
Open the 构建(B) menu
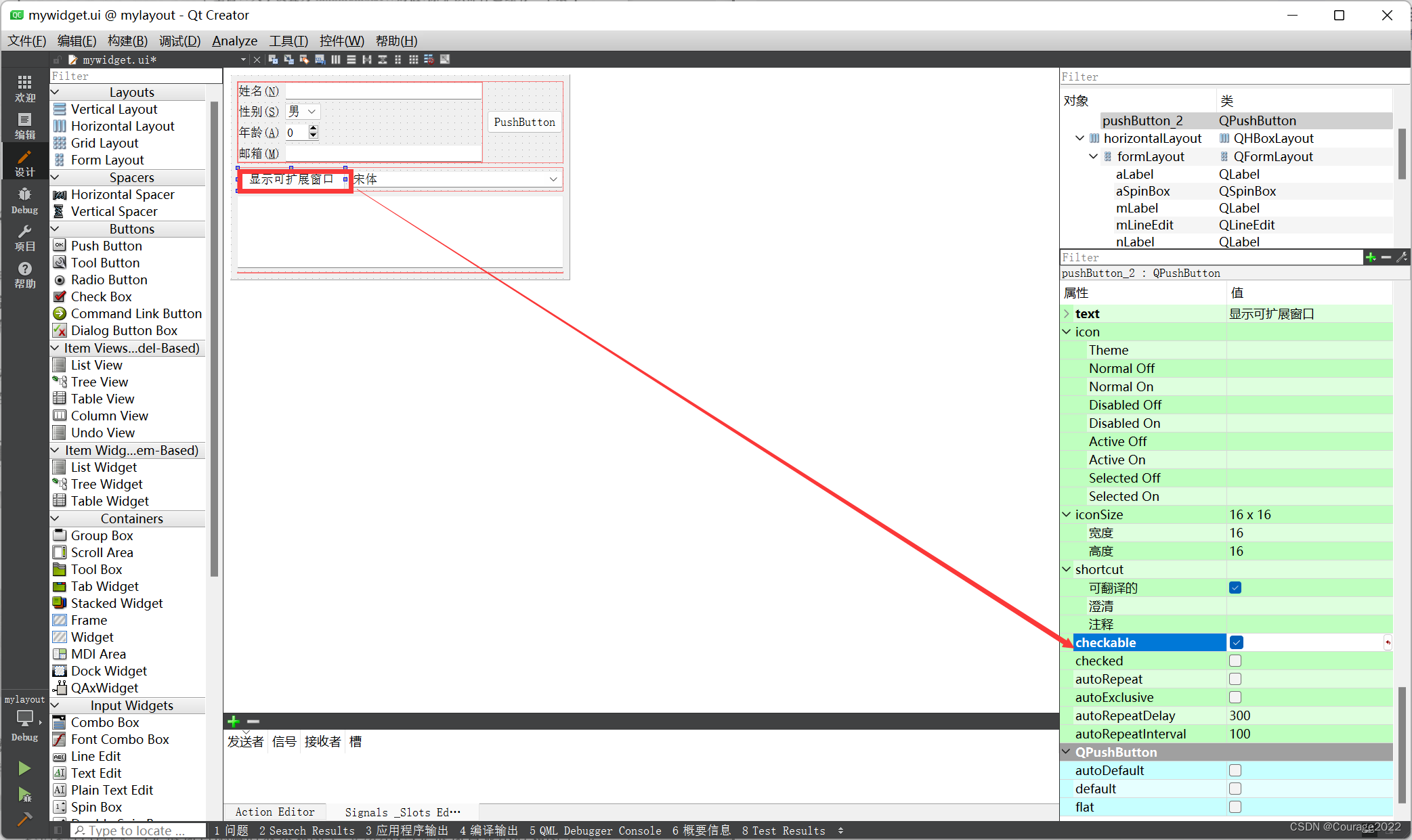[127, 41]
